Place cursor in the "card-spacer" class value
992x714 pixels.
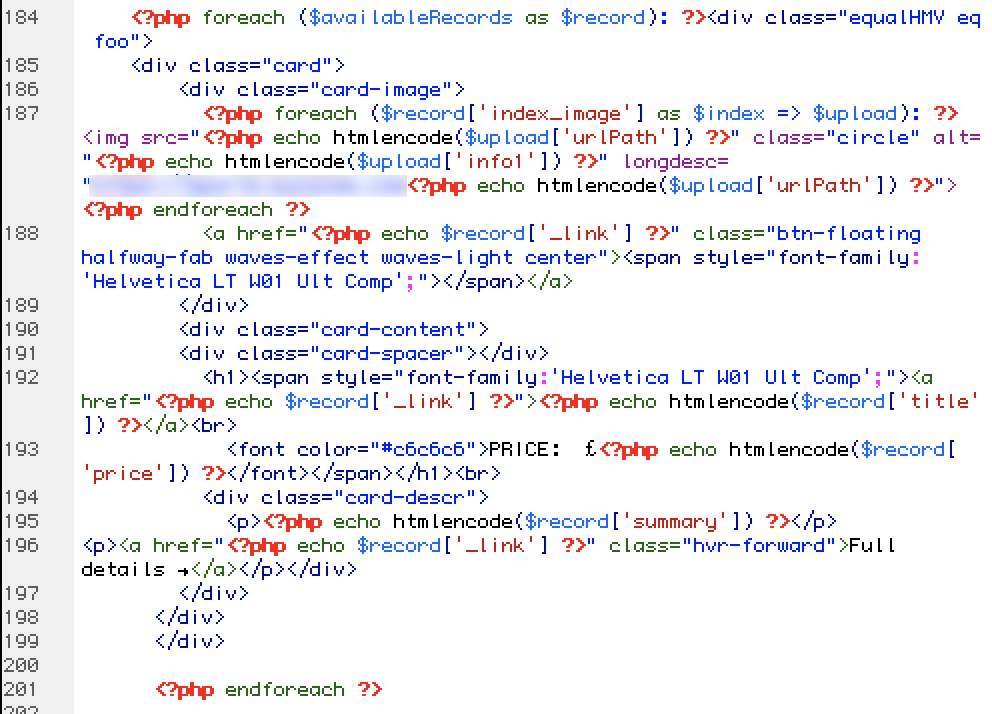tap(392, 353)
